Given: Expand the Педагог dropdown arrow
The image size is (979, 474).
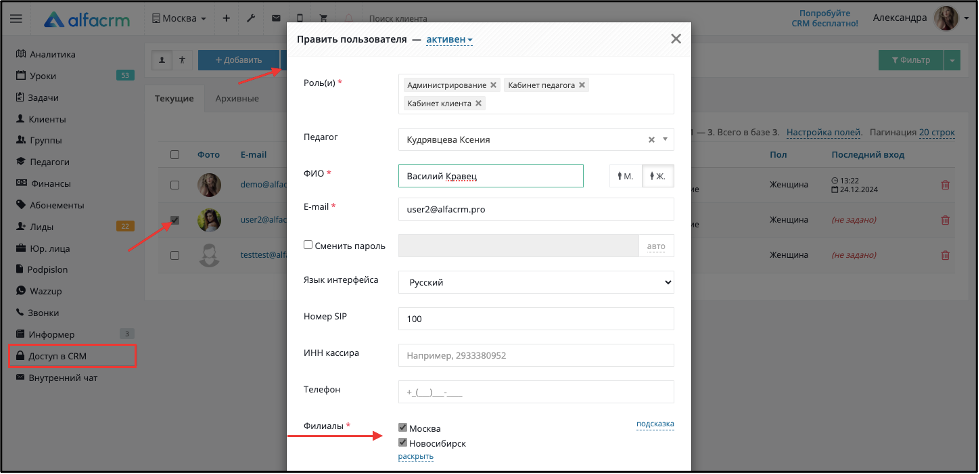Looking at the screenshot, I should click(x=665, y=140).
